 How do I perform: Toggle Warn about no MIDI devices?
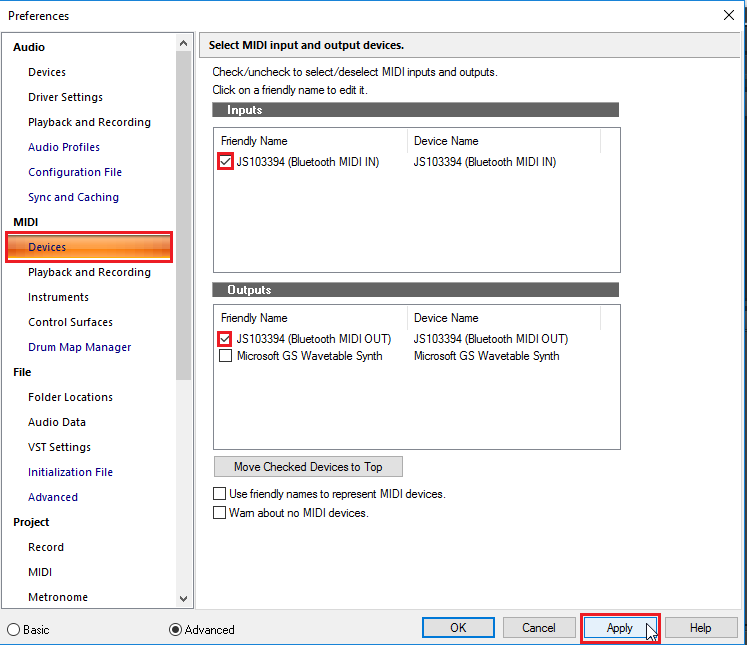pyautogui.click(x=220, y=513)
